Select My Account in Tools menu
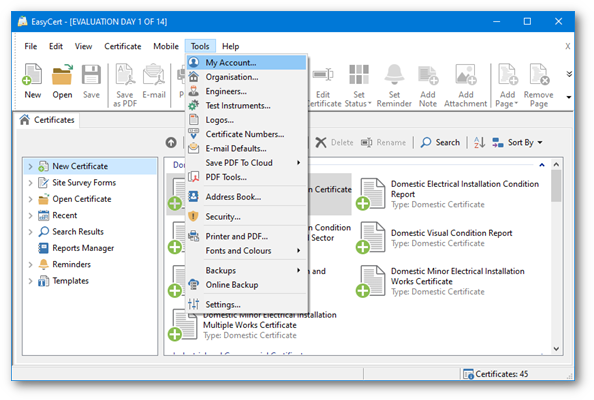Viewport: 594px width, 400px height. click(246, 62)
